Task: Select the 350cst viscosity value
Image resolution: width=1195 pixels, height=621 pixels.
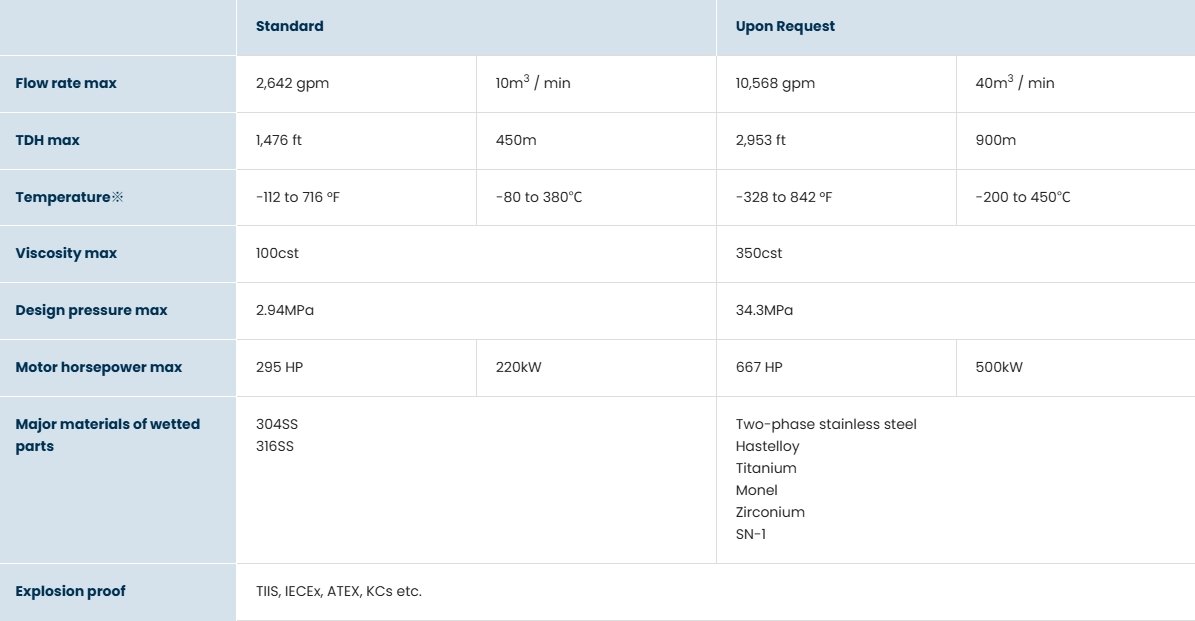Action: pos(759,253)
